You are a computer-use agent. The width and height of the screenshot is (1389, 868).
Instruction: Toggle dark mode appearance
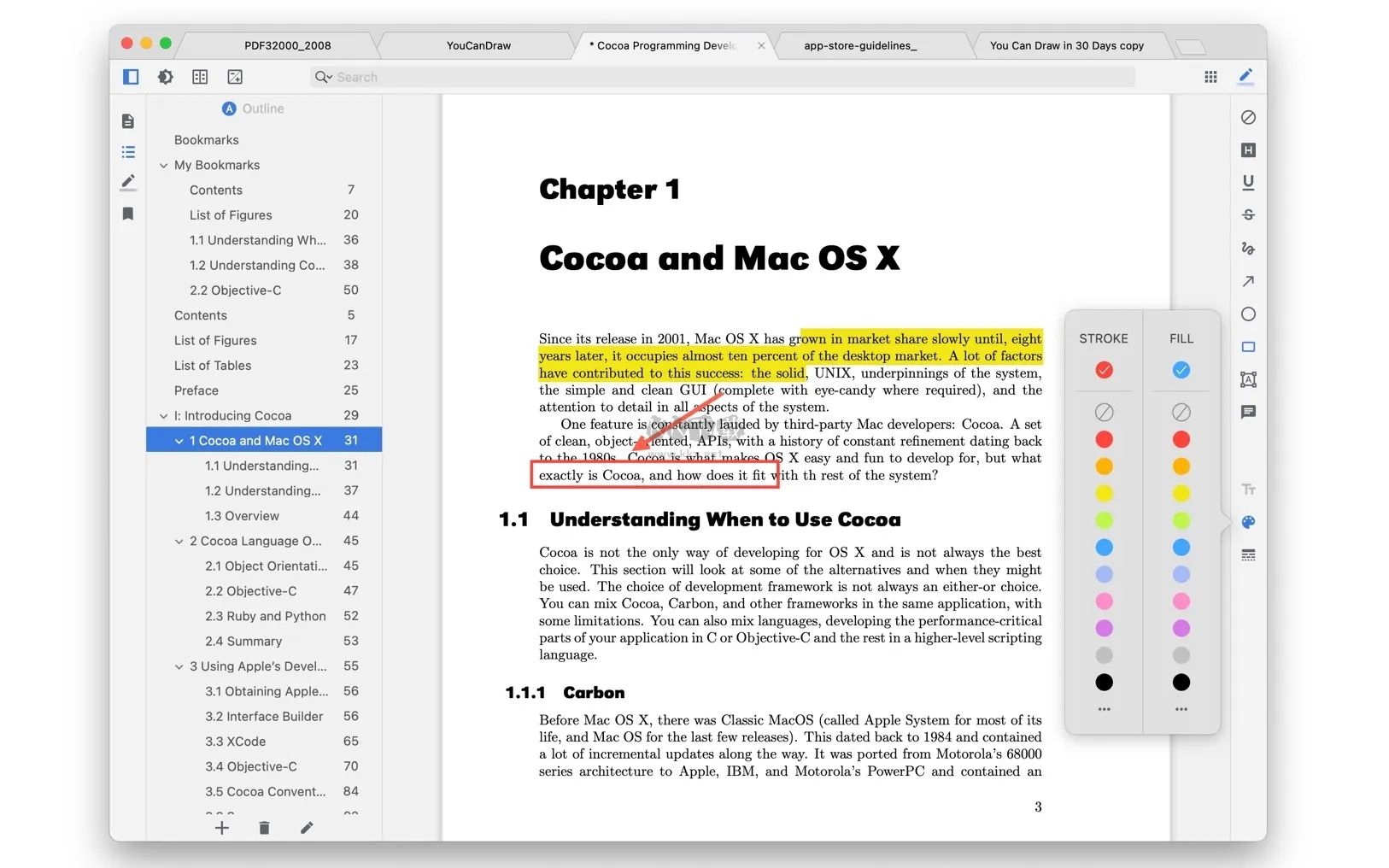(165, 76)
